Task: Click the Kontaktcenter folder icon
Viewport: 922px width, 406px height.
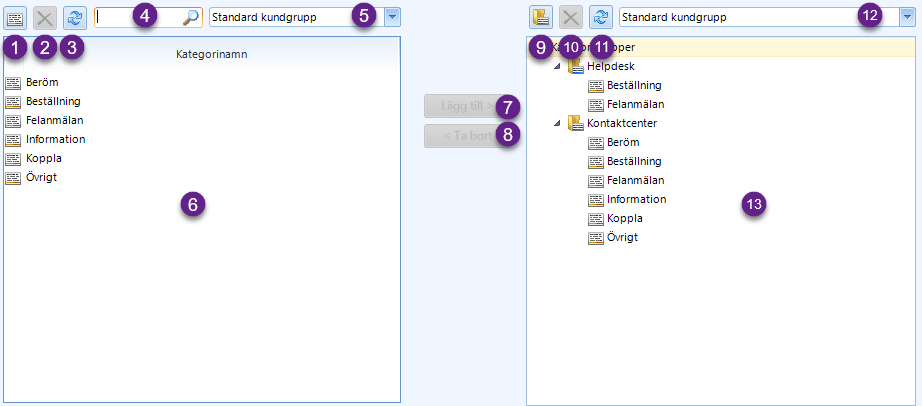Action: (576, 124)
